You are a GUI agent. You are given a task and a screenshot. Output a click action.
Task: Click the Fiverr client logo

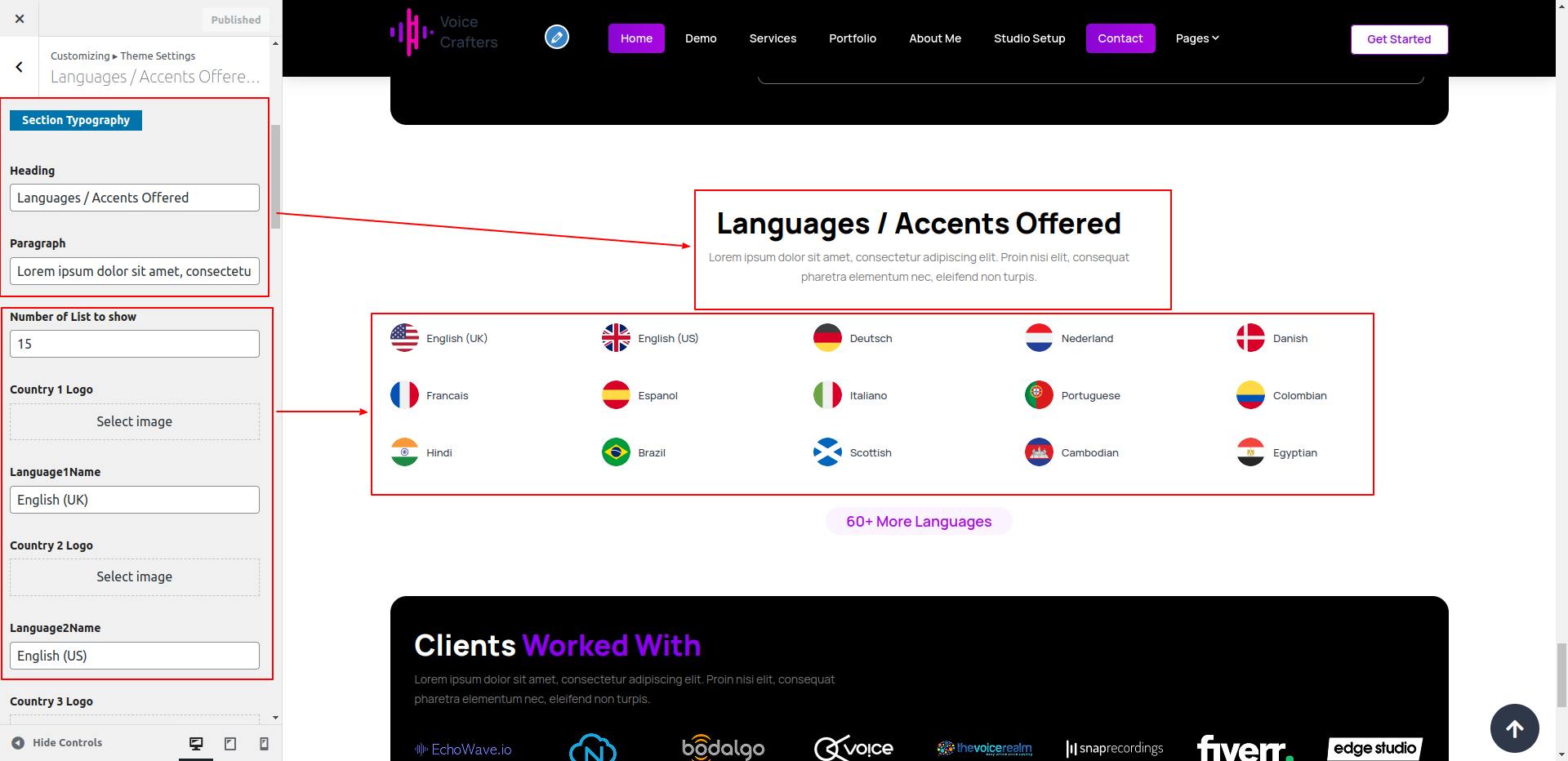point(1244,748)
